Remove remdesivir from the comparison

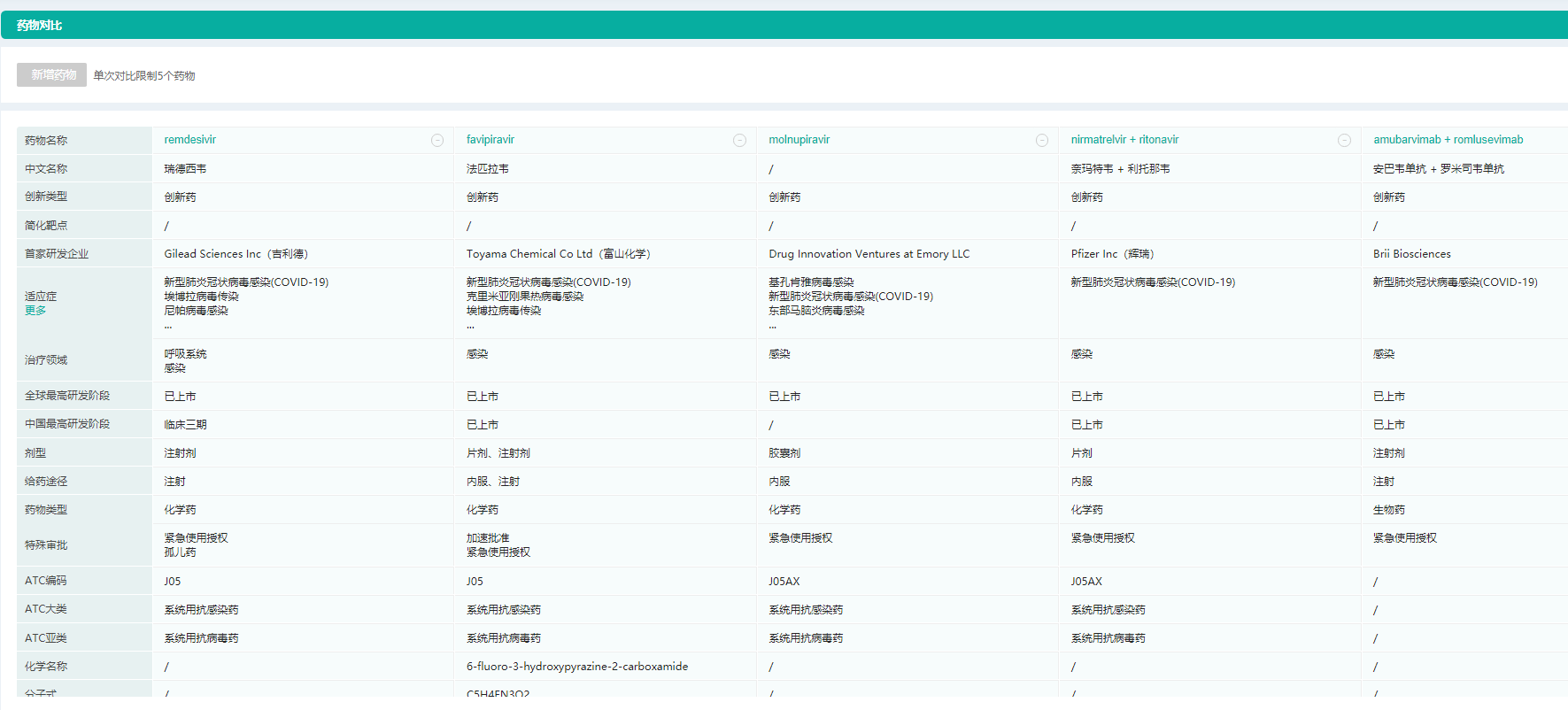[437, 141]
